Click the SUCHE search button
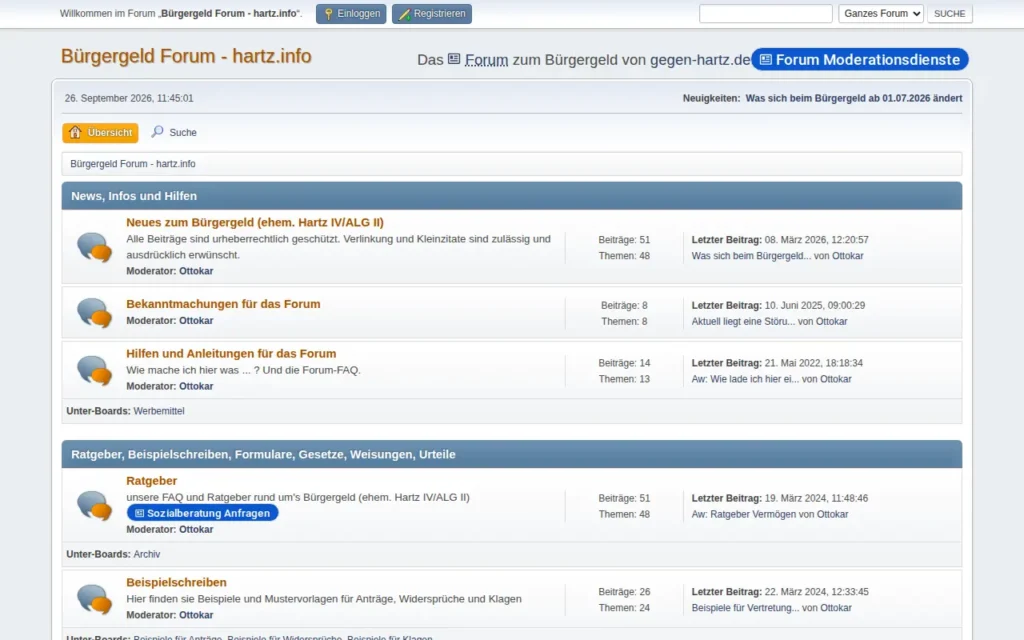Screen dimensions: 1024x640 click(x=950, y=14)
